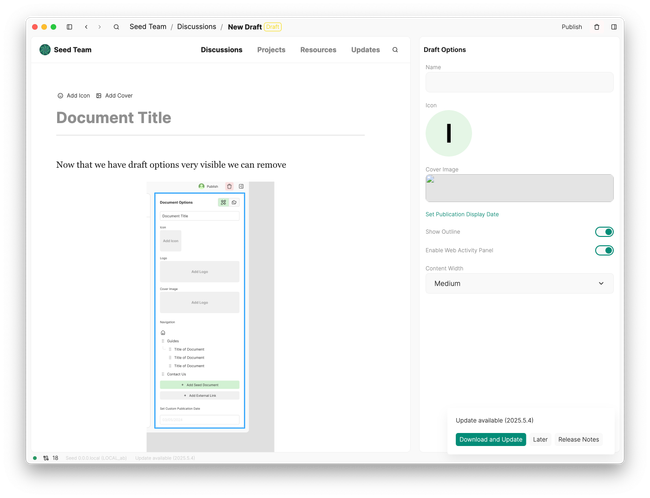The image size is (650, 498).
Task: Click the Publish button
Action: [x=572, y=27]
